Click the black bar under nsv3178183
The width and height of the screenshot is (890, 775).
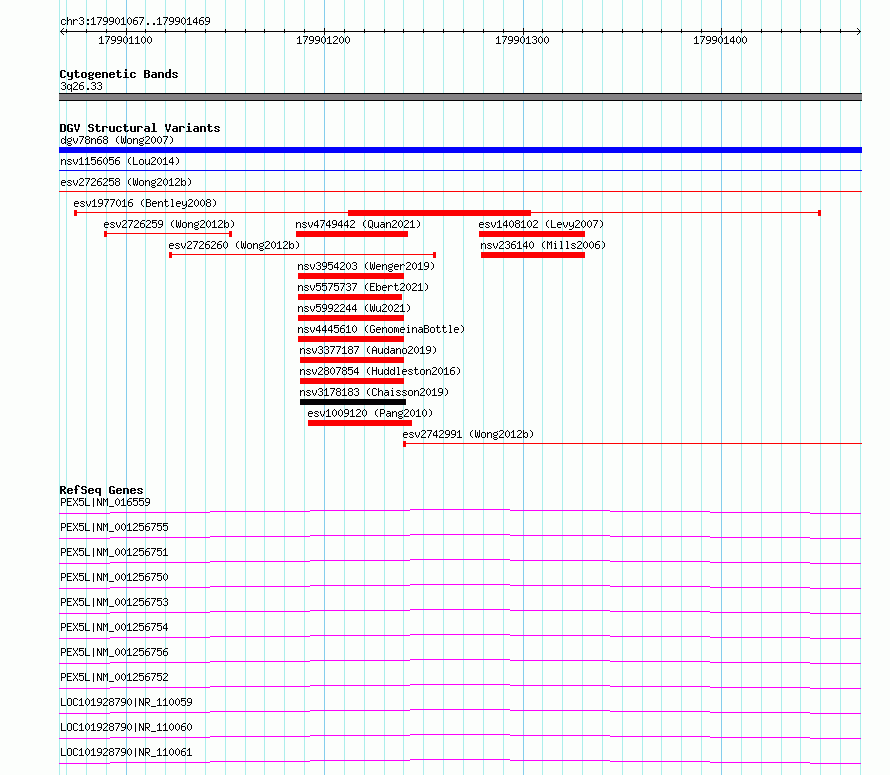(353, 402)
